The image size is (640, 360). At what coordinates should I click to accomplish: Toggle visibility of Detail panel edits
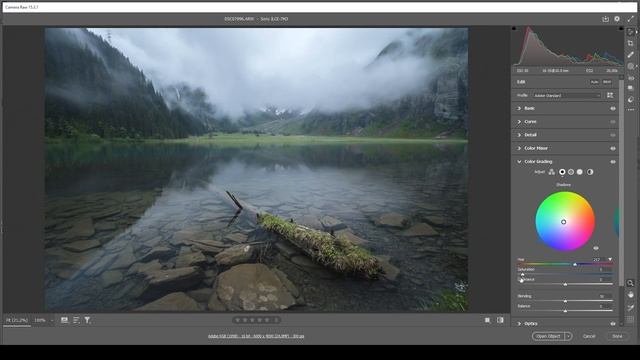pyautogui.click(x=613, y=135)
